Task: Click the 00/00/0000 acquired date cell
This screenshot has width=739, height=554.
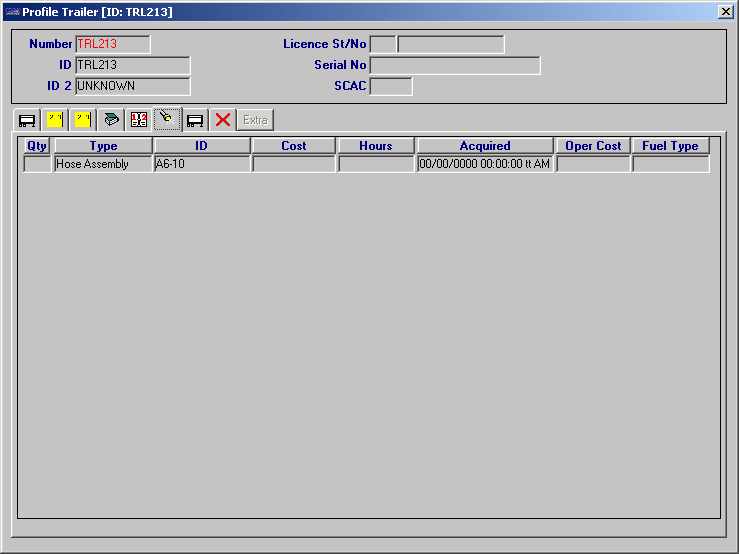Action: (x=485, y=164)
